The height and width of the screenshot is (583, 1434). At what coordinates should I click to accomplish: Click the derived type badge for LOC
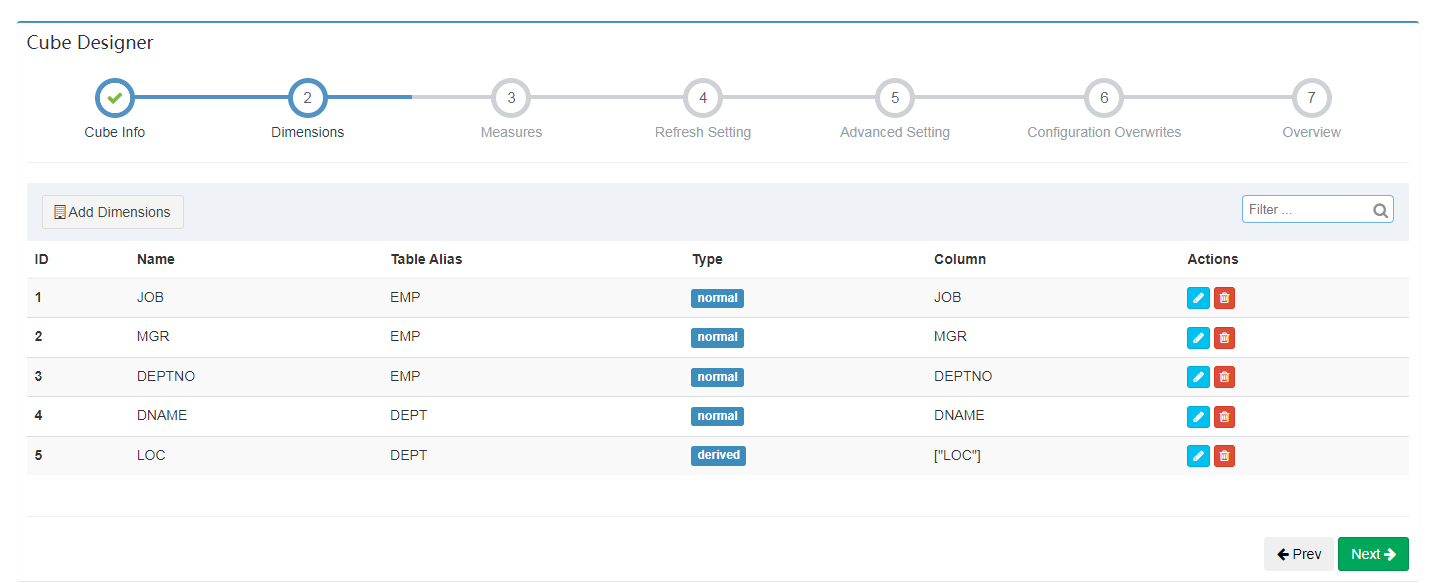click(x=718, y=455)
